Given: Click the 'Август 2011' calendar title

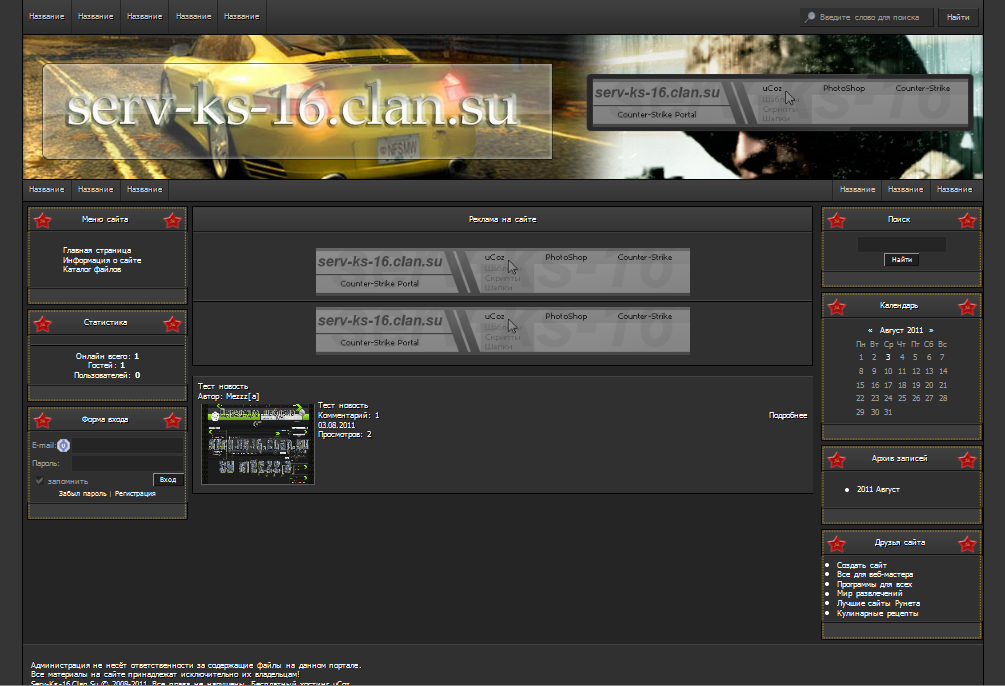Looking at the screenshot, I should tap(901, 330).
